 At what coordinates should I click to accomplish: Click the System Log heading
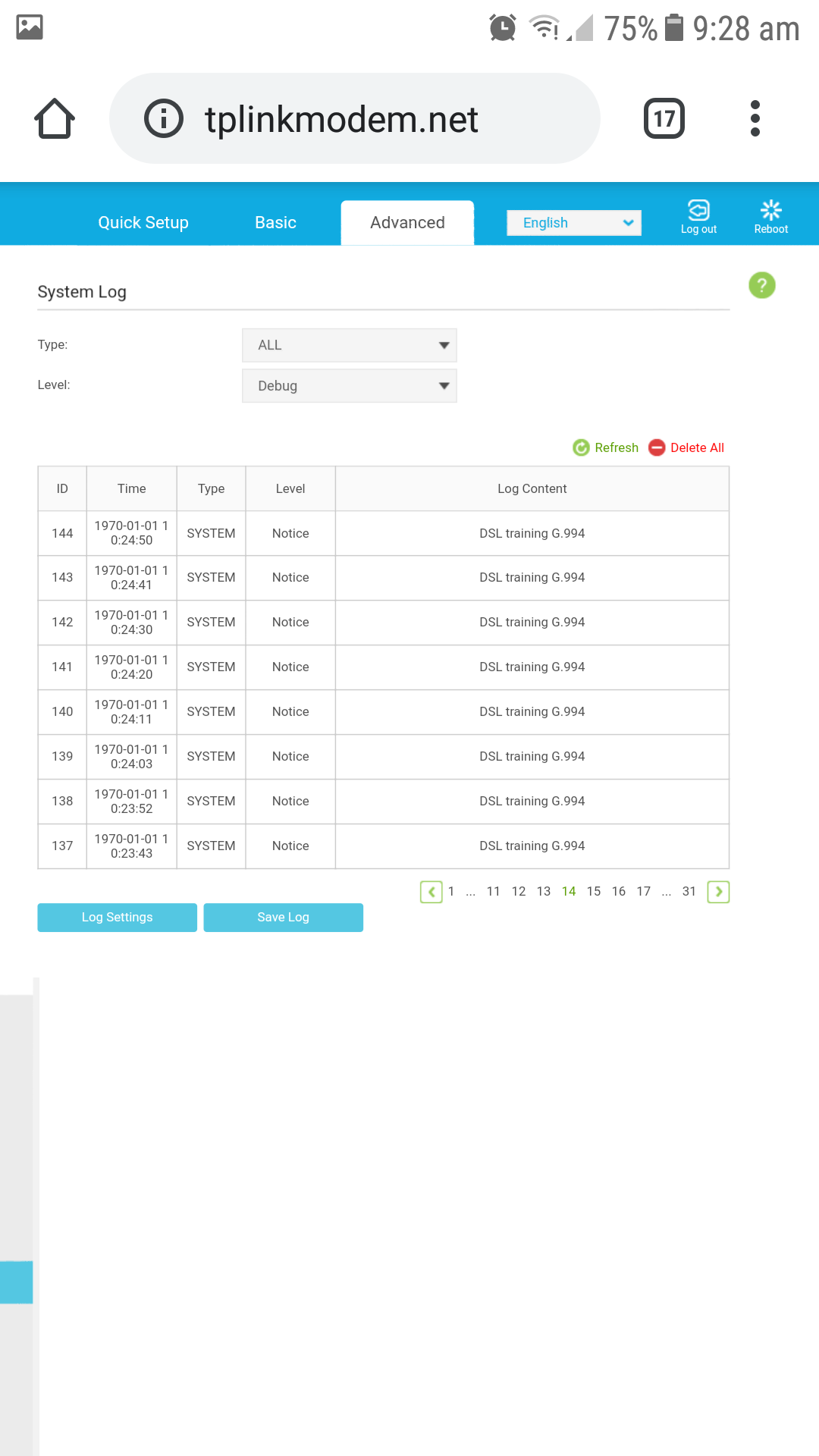pyautogui.click(x=82, y=292)
